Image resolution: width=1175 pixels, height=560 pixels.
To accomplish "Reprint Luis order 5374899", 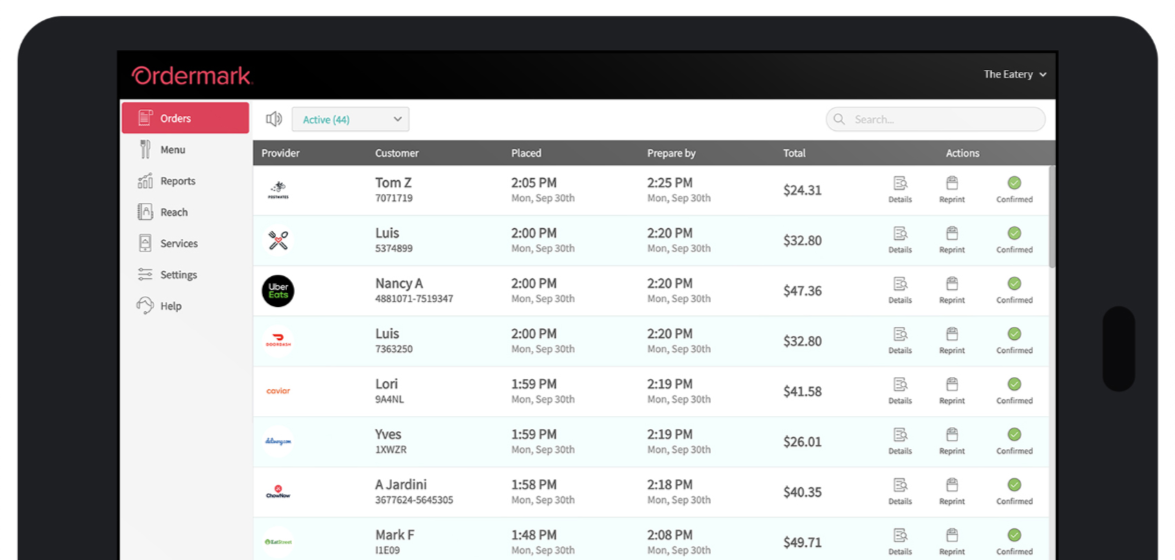I will coord(952,240).
